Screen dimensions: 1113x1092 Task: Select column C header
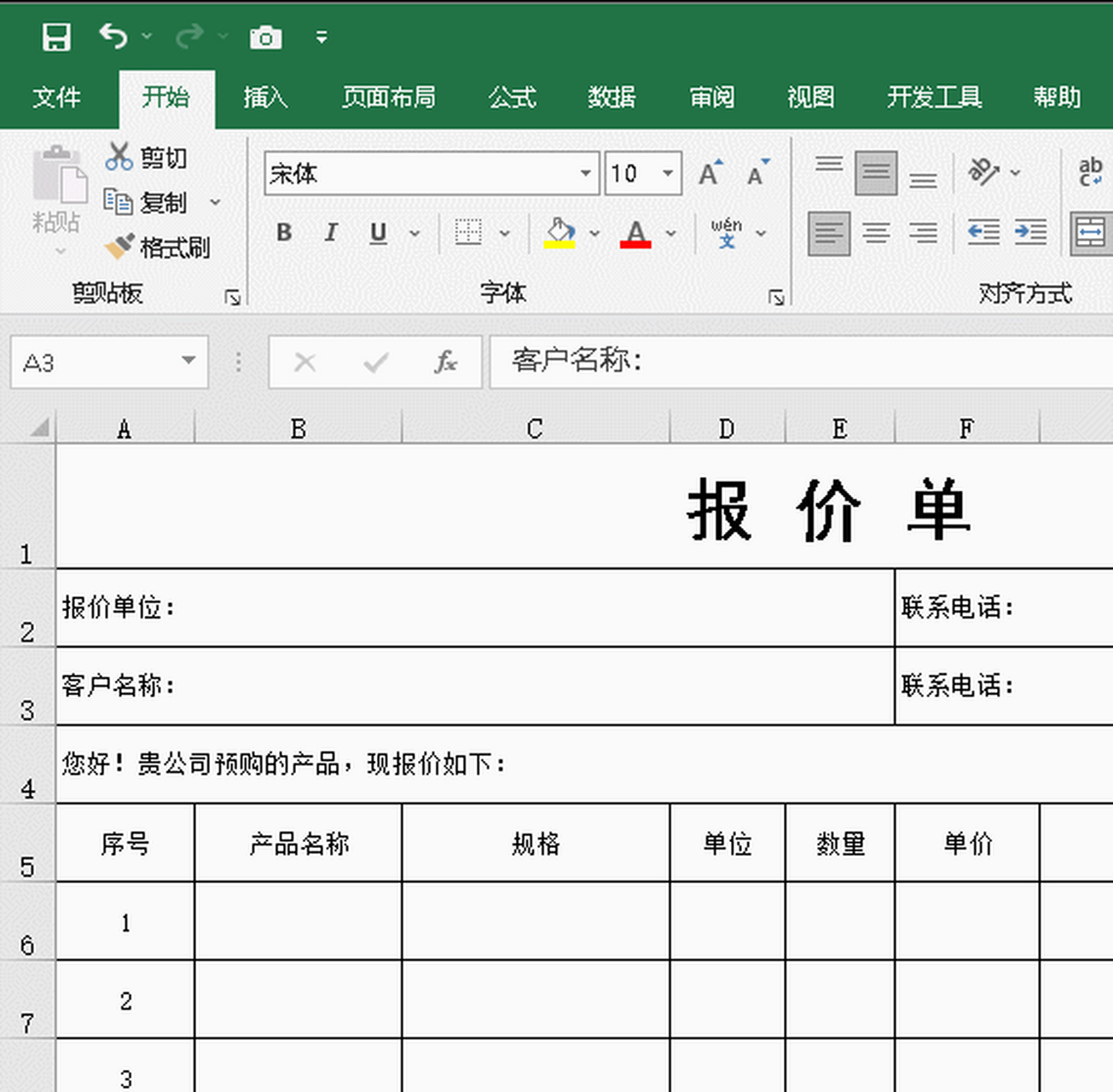pyautogui.click(x=536, y=428)
